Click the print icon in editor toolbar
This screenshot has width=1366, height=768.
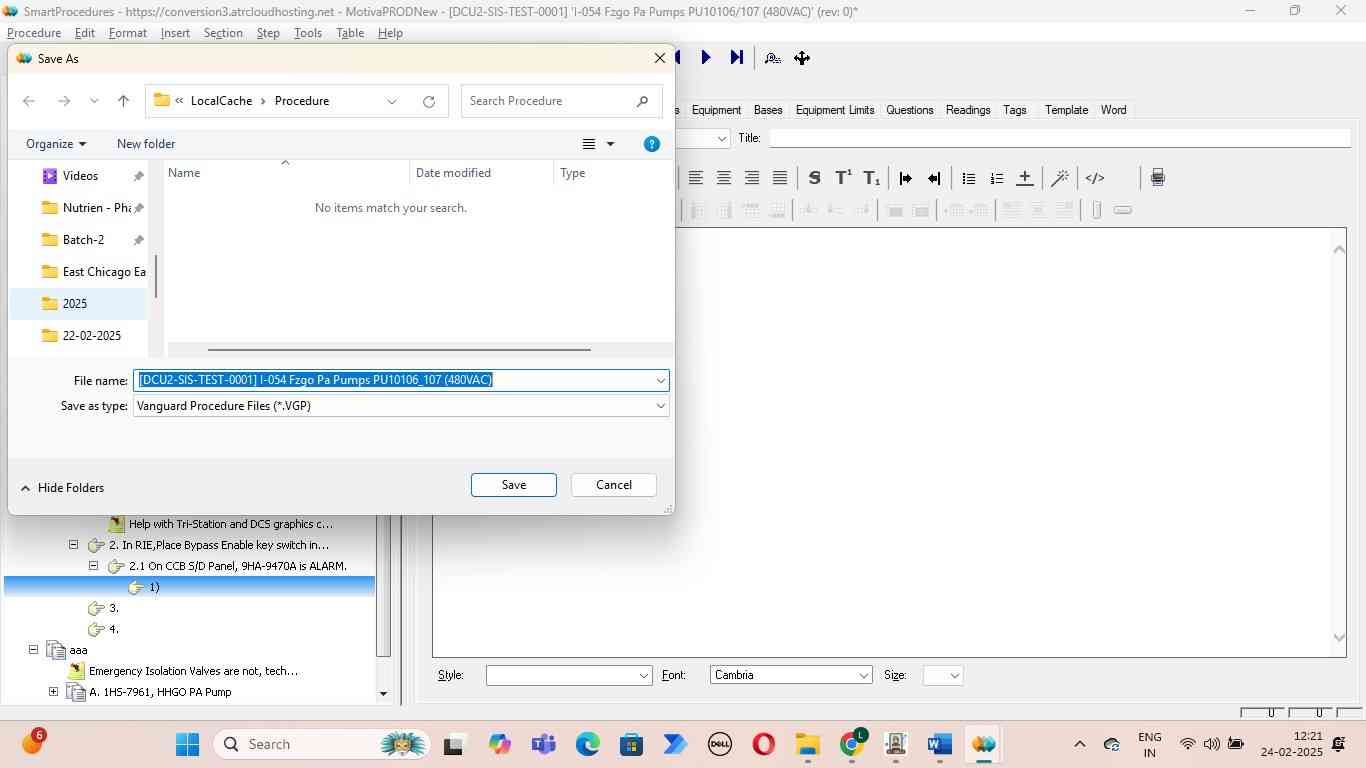tap(1157, 178)
